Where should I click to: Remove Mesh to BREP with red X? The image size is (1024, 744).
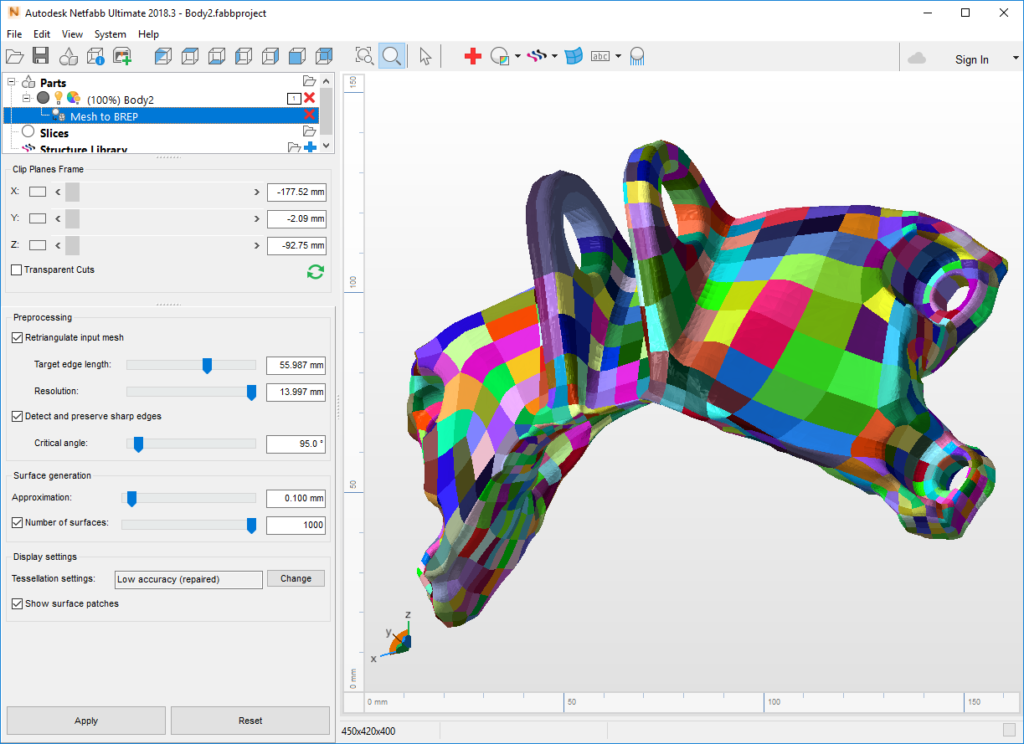(310, 116)
